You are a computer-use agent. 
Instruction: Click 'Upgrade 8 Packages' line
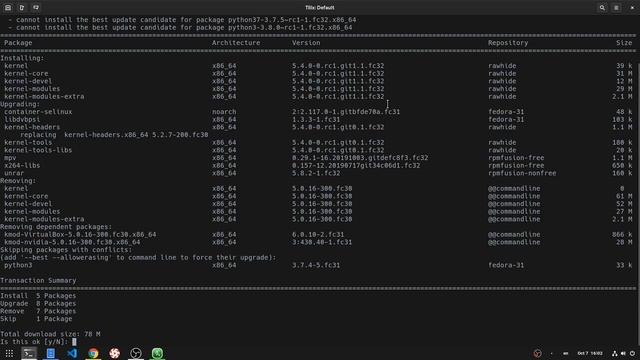click(38, 304)
